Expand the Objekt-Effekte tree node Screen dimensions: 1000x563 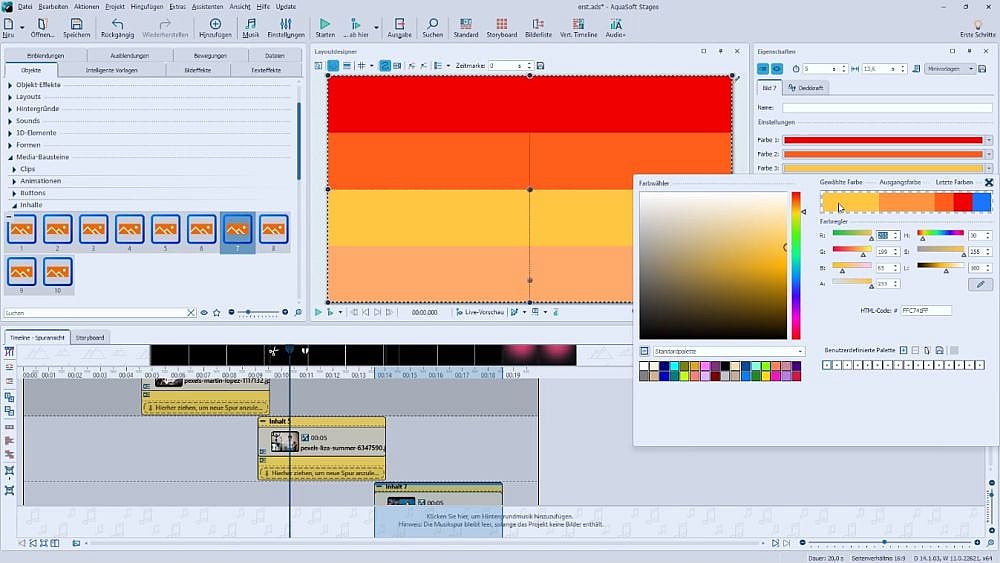pyautogui.click(x=9, y=85)
